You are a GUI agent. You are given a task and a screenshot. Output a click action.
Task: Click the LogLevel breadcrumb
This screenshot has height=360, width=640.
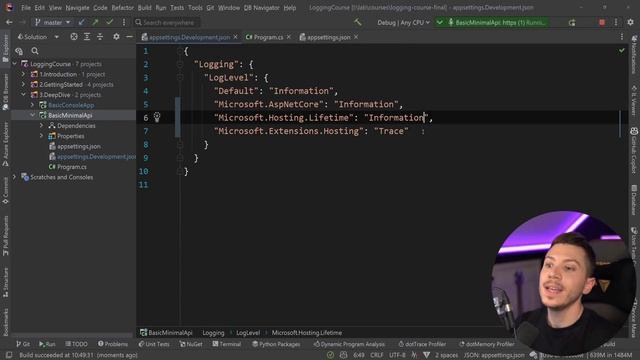coord(248,333)
